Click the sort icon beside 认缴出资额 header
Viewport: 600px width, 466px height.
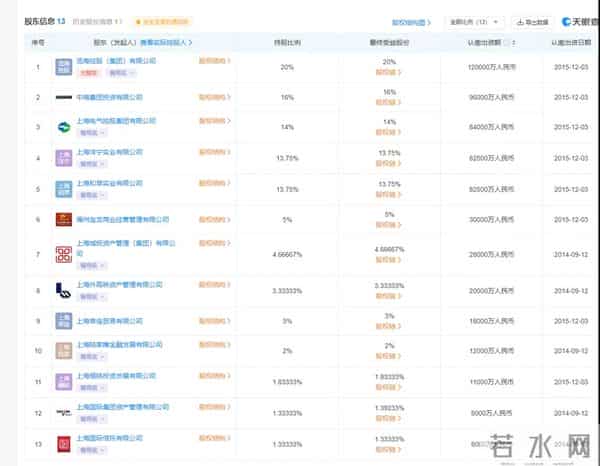pyautogui.click(x=511, y=43)
